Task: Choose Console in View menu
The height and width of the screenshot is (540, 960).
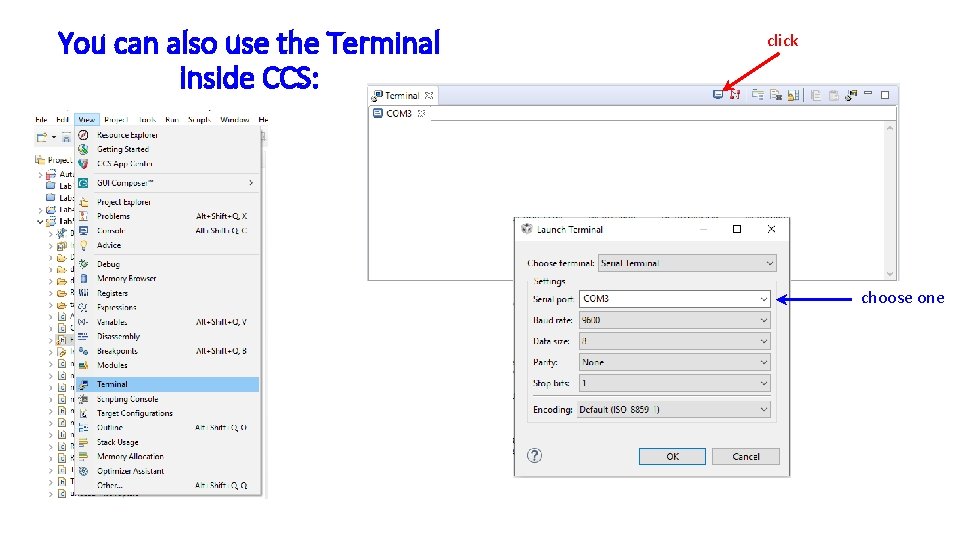Action: coord(168,230)
